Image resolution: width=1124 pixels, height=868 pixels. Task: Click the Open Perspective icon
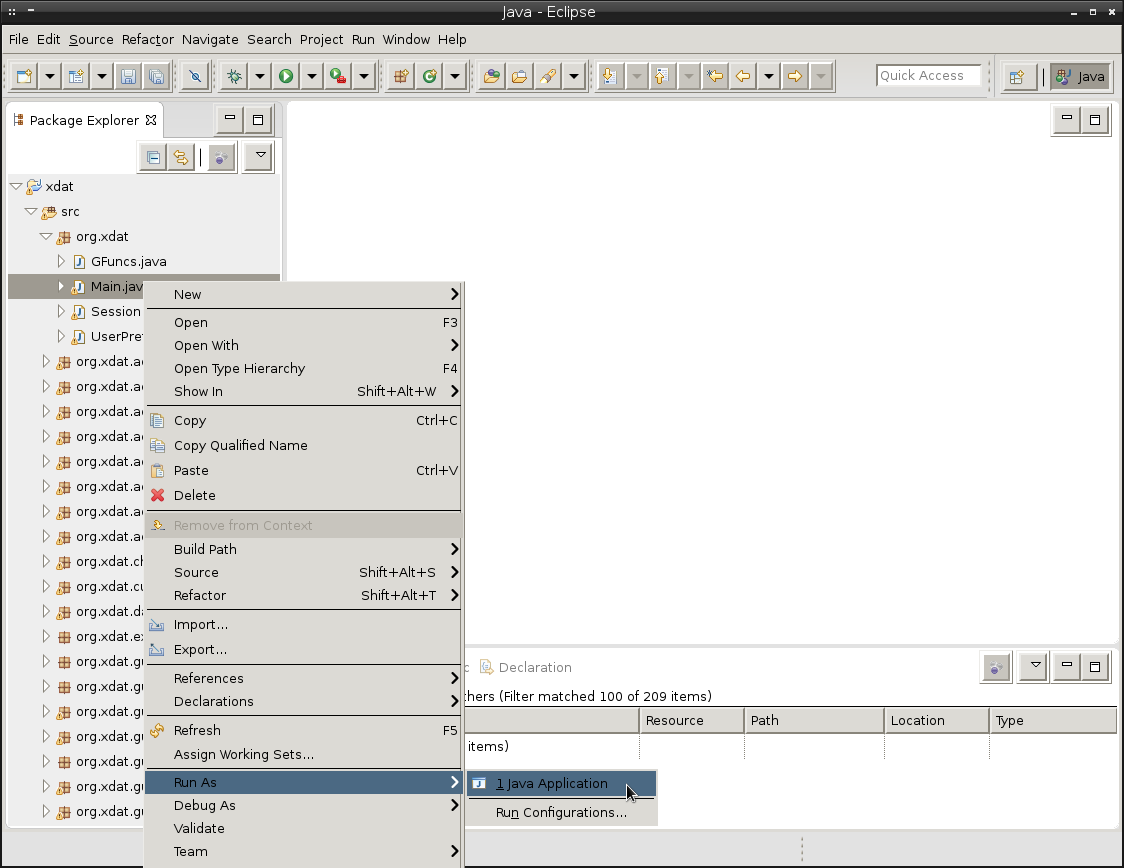click(x=1017, y=77)
